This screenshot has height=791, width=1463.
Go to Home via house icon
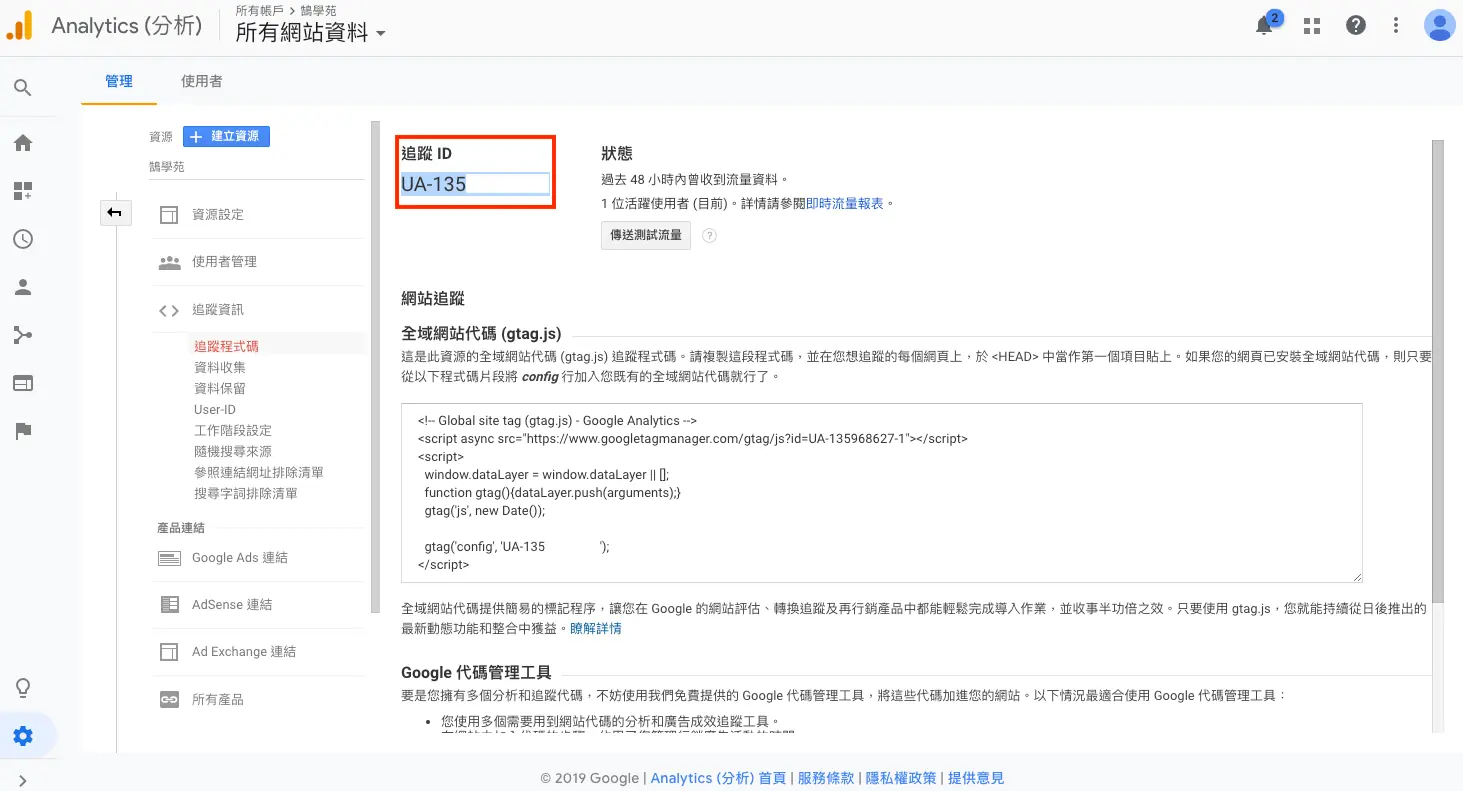tap(22, 143)
